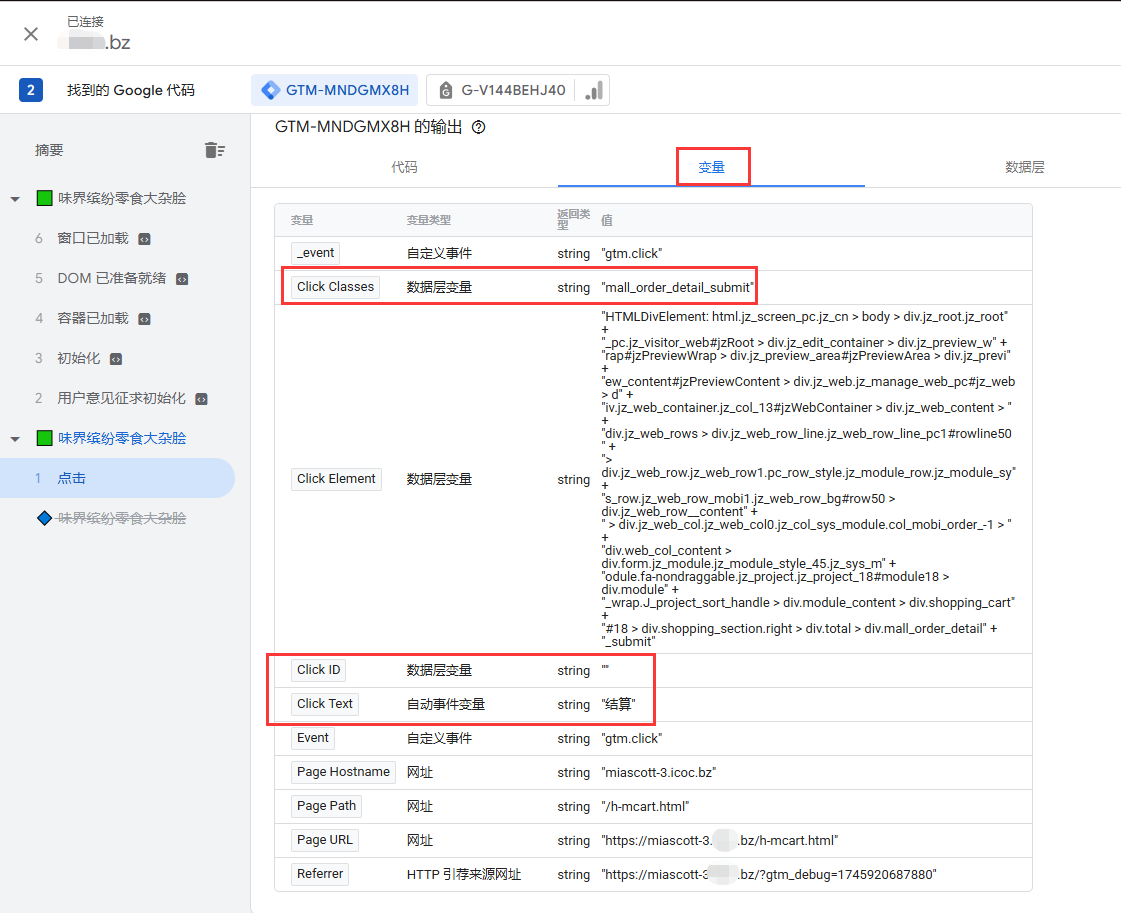
Task: Select event 4 容器已加载
Action: (93, 318)
